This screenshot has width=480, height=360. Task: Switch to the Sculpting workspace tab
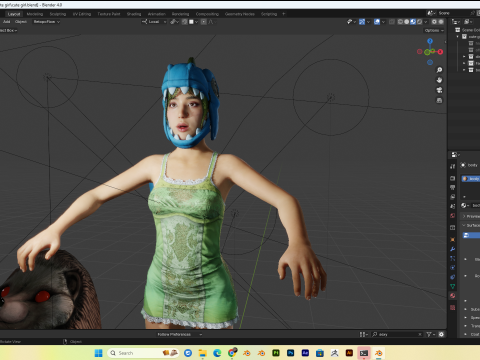[x=58, y=14]
